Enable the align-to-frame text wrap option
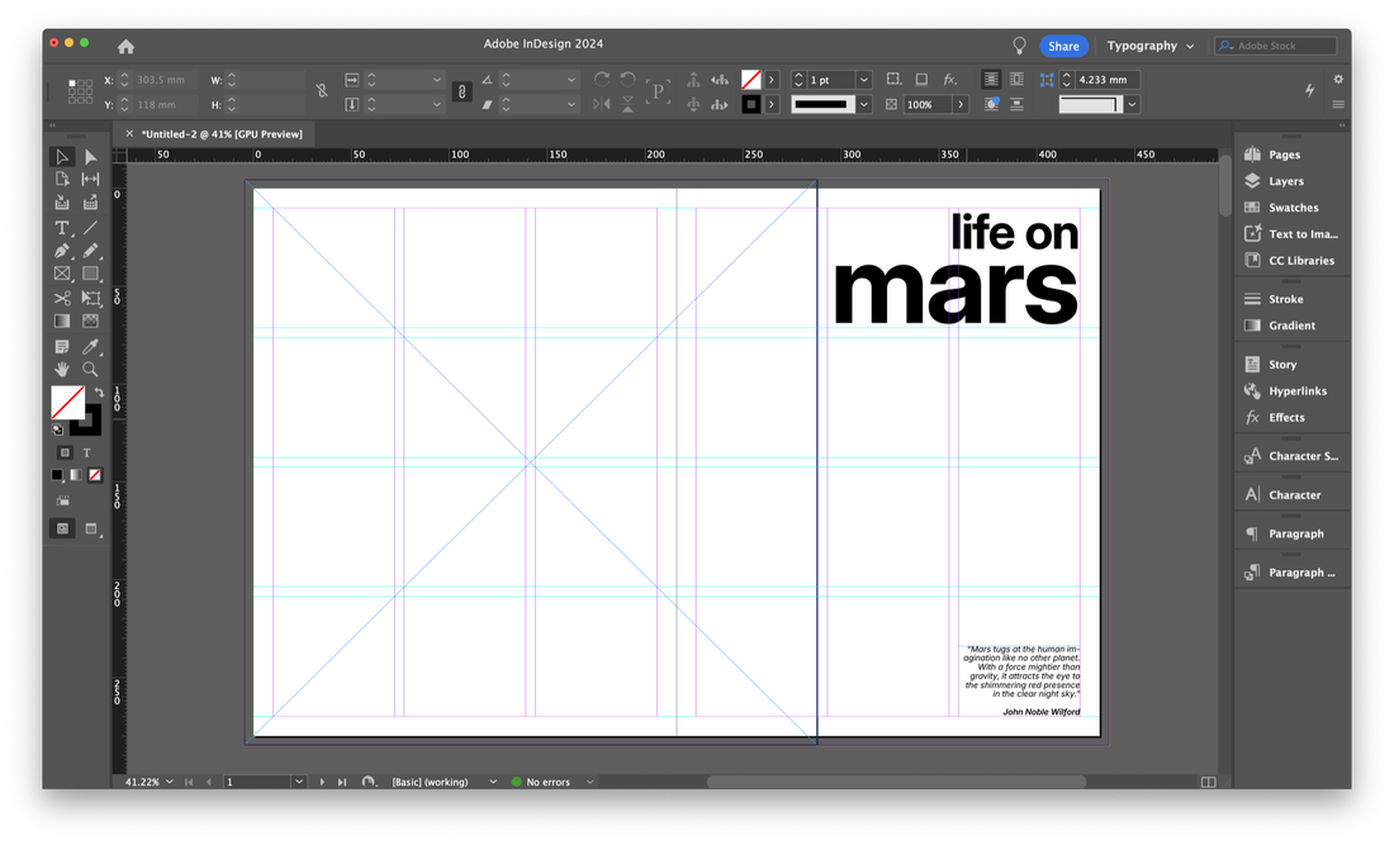This screenshot has width=1394, height=845. click(x=1016, y=79)
